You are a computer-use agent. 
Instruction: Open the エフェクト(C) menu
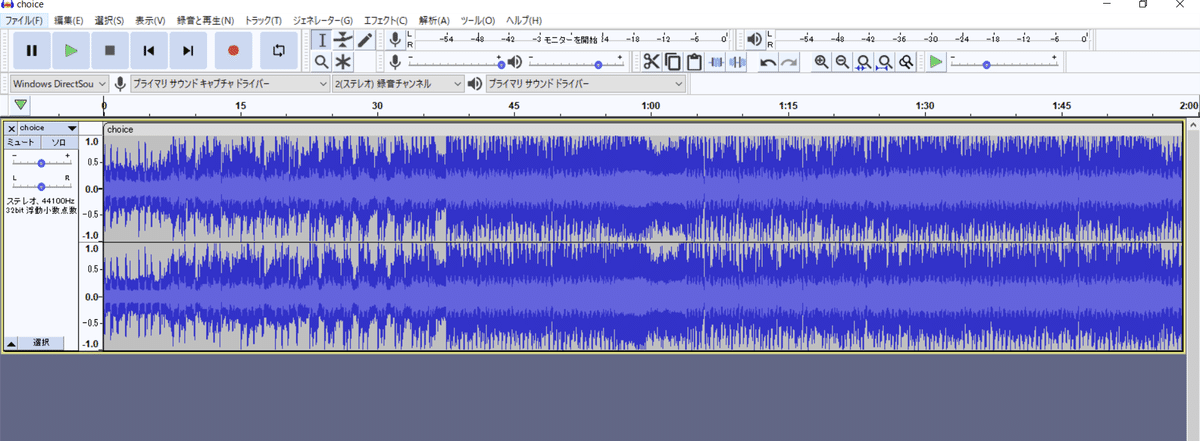[385, 20]
